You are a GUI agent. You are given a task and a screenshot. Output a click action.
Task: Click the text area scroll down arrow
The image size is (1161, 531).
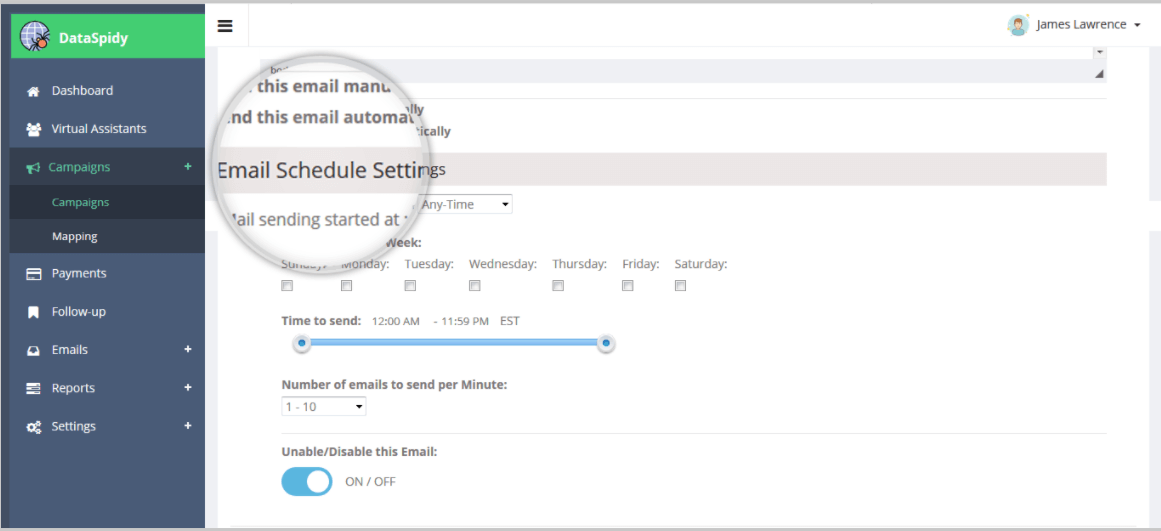click(1099, 53)
